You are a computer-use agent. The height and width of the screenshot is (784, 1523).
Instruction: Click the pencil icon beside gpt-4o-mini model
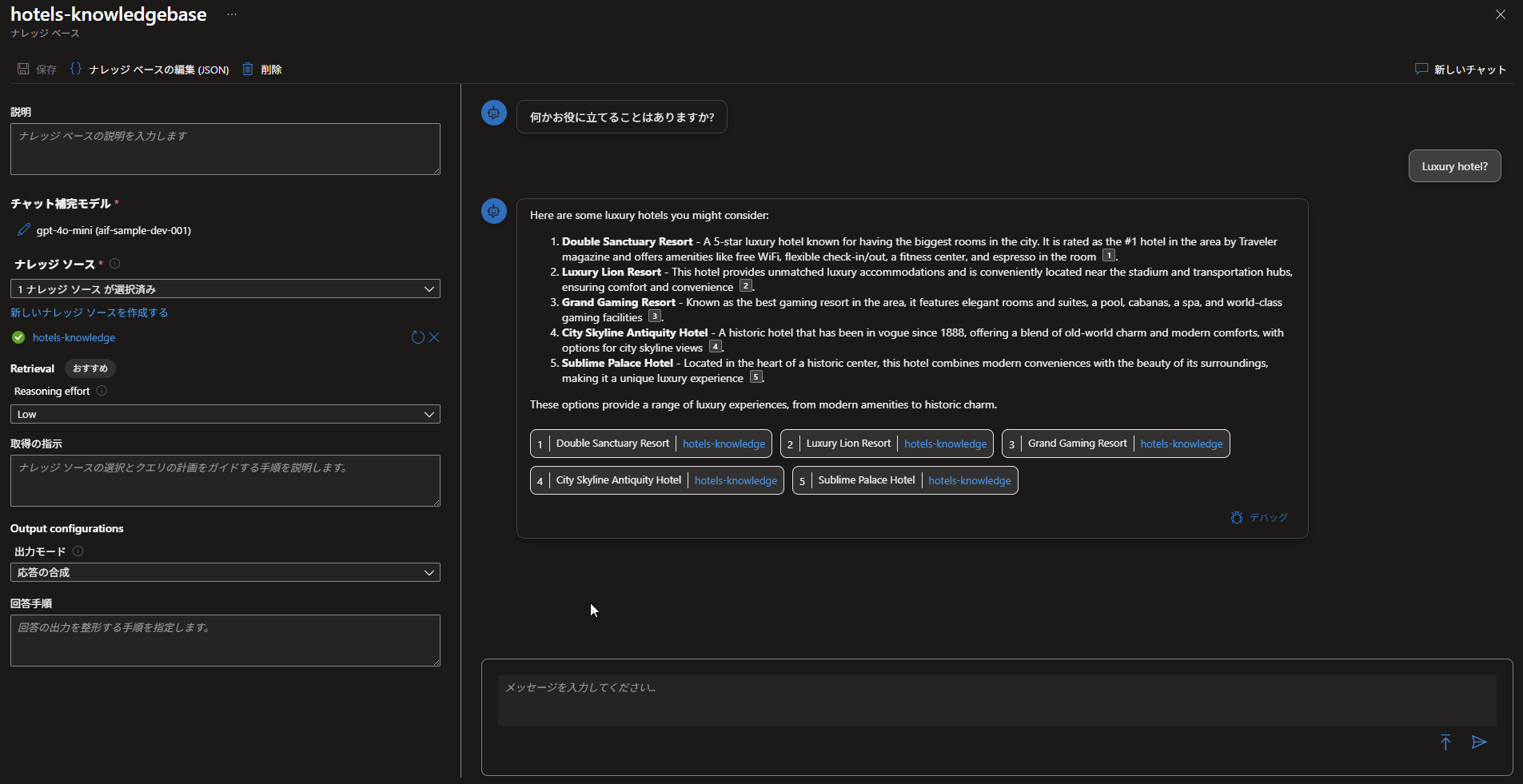tap(23, 230)
